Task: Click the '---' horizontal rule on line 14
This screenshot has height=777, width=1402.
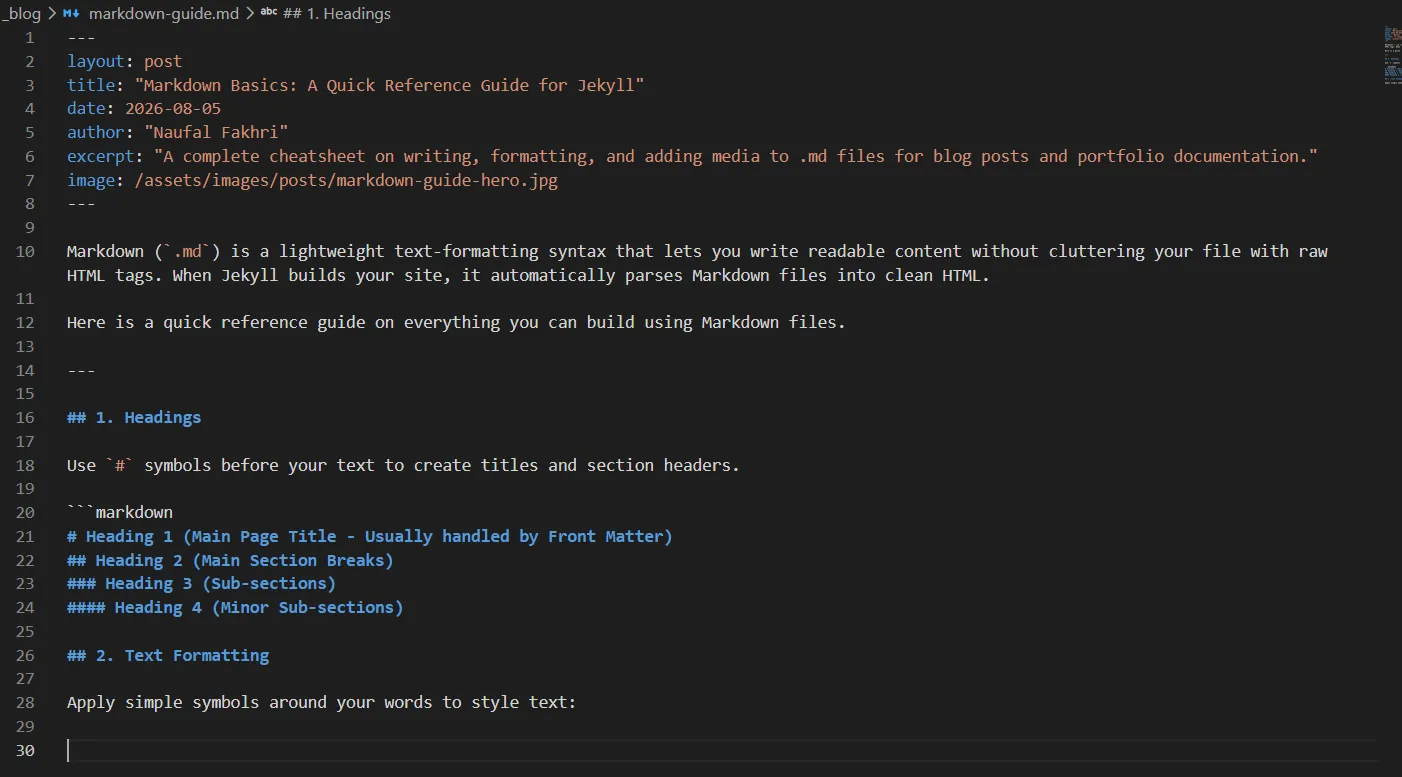Action: click(x=81, y=370)
